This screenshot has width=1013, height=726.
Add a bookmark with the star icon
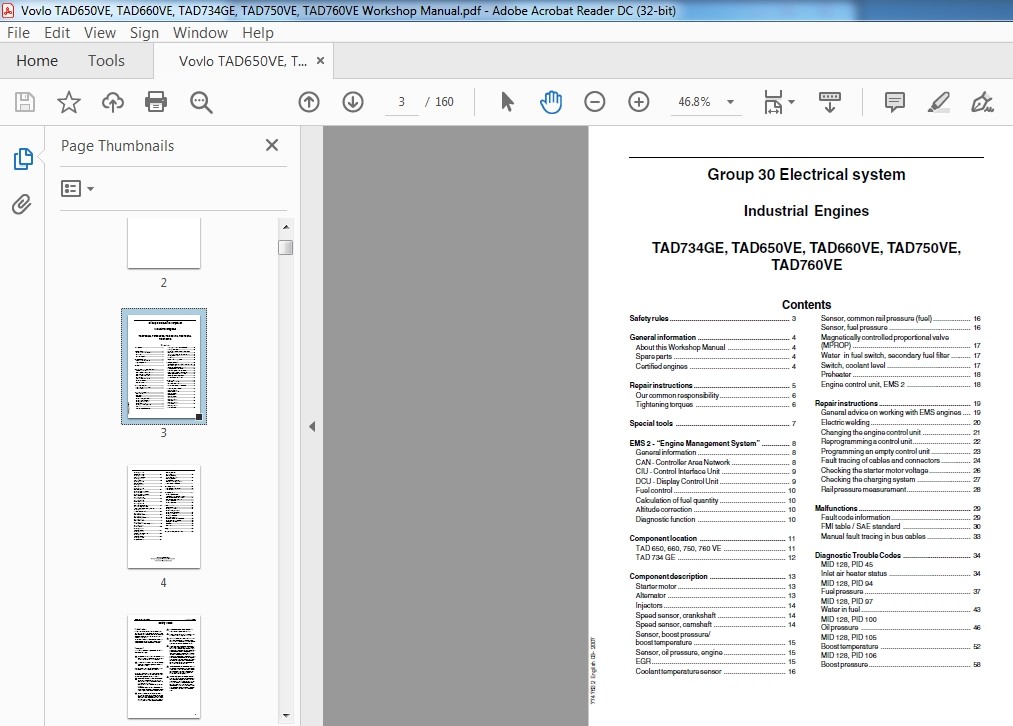(x=68, y=102)
